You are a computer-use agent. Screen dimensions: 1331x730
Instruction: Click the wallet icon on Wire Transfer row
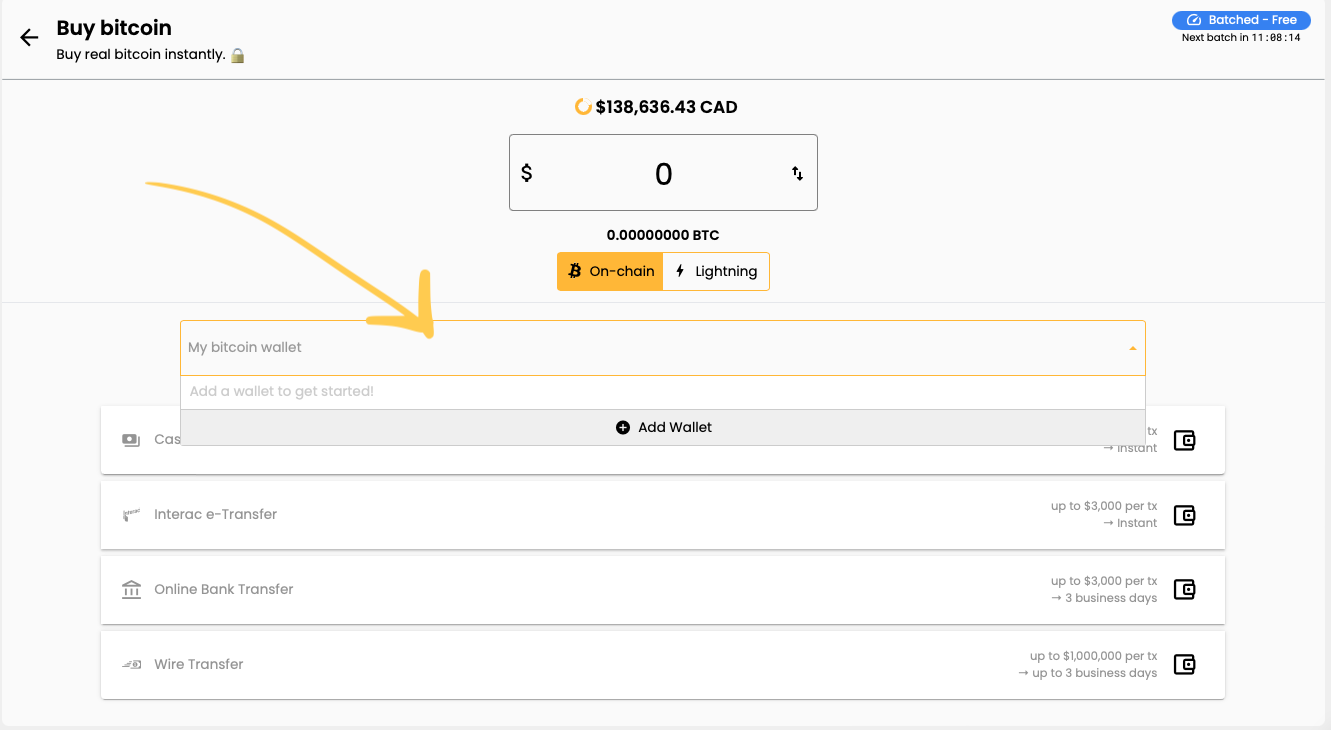(1184, 665)
